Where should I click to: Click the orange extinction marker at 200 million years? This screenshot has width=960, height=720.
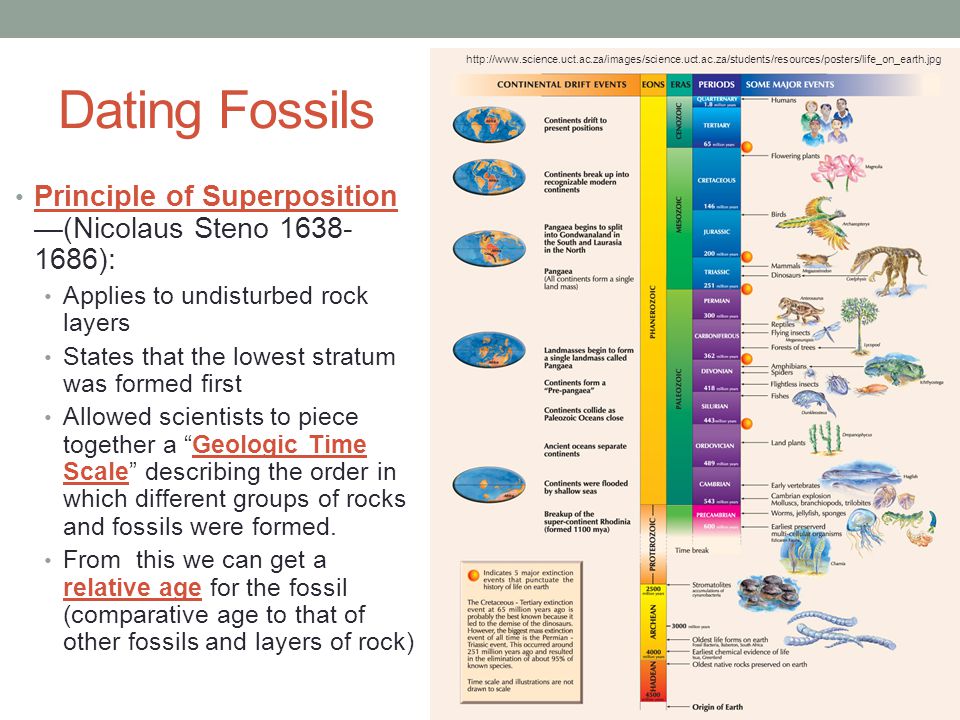point(747,257)
